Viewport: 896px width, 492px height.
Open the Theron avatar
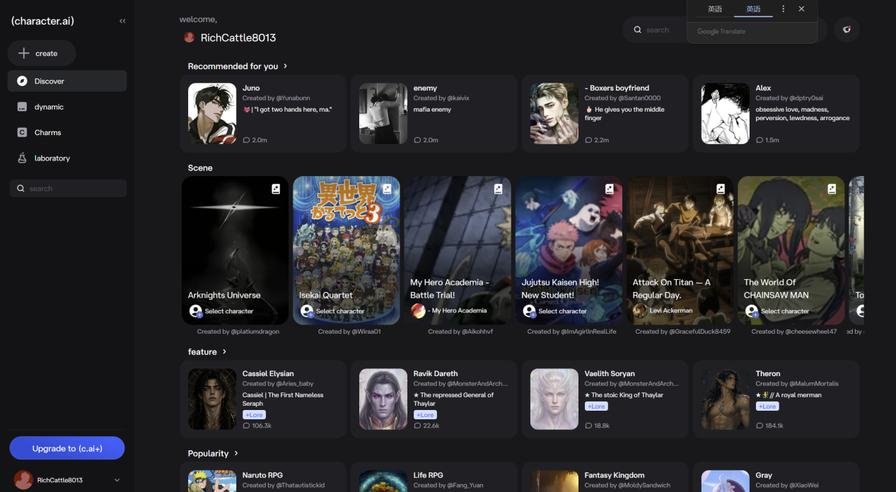coord(725,399)
